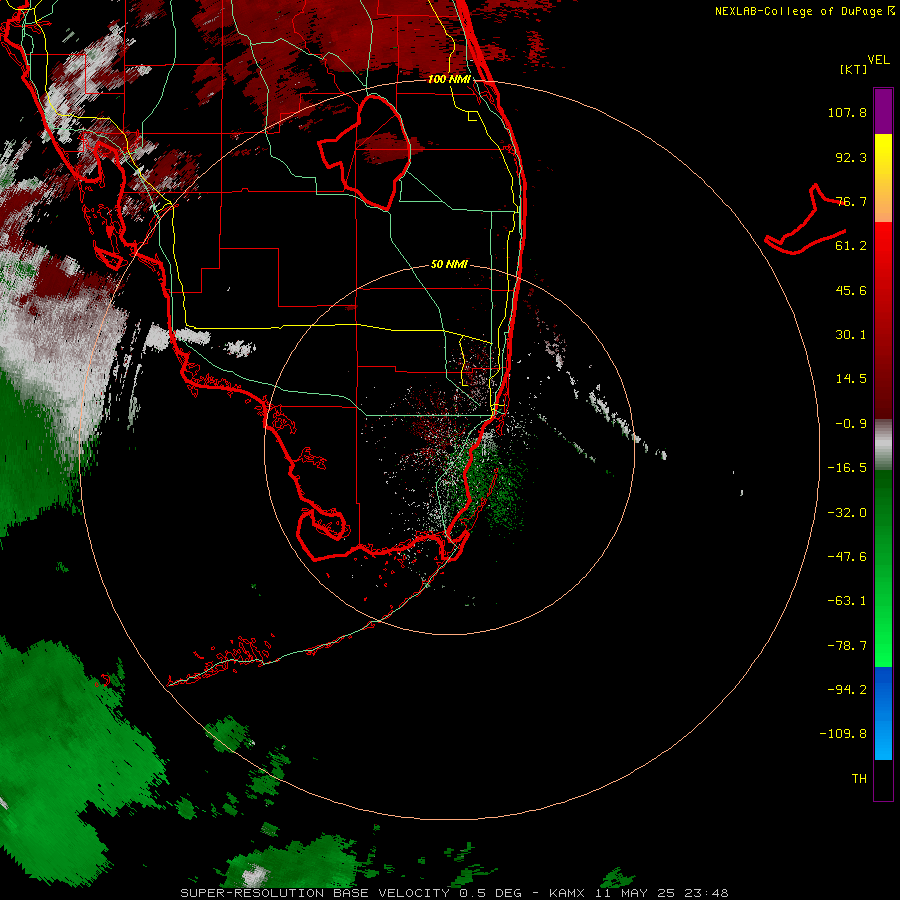
Task: Click the TH label under the scale
Action: [859, 778]
